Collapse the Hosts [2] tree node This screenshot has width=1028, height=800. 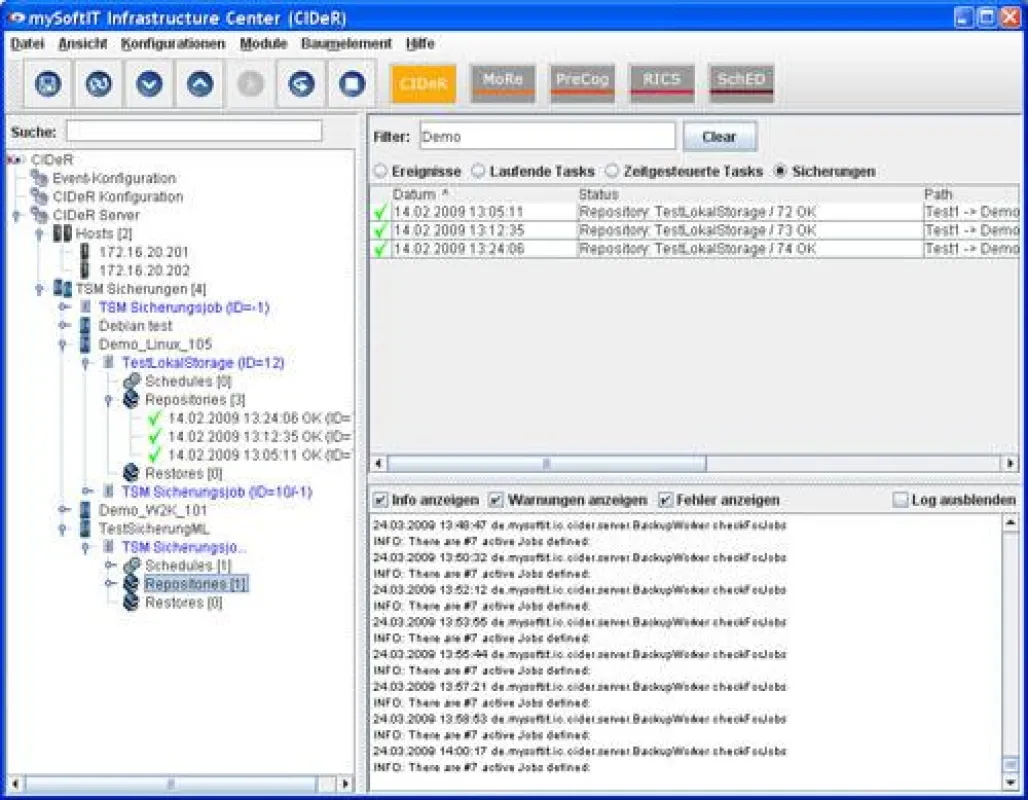point(39,233)
